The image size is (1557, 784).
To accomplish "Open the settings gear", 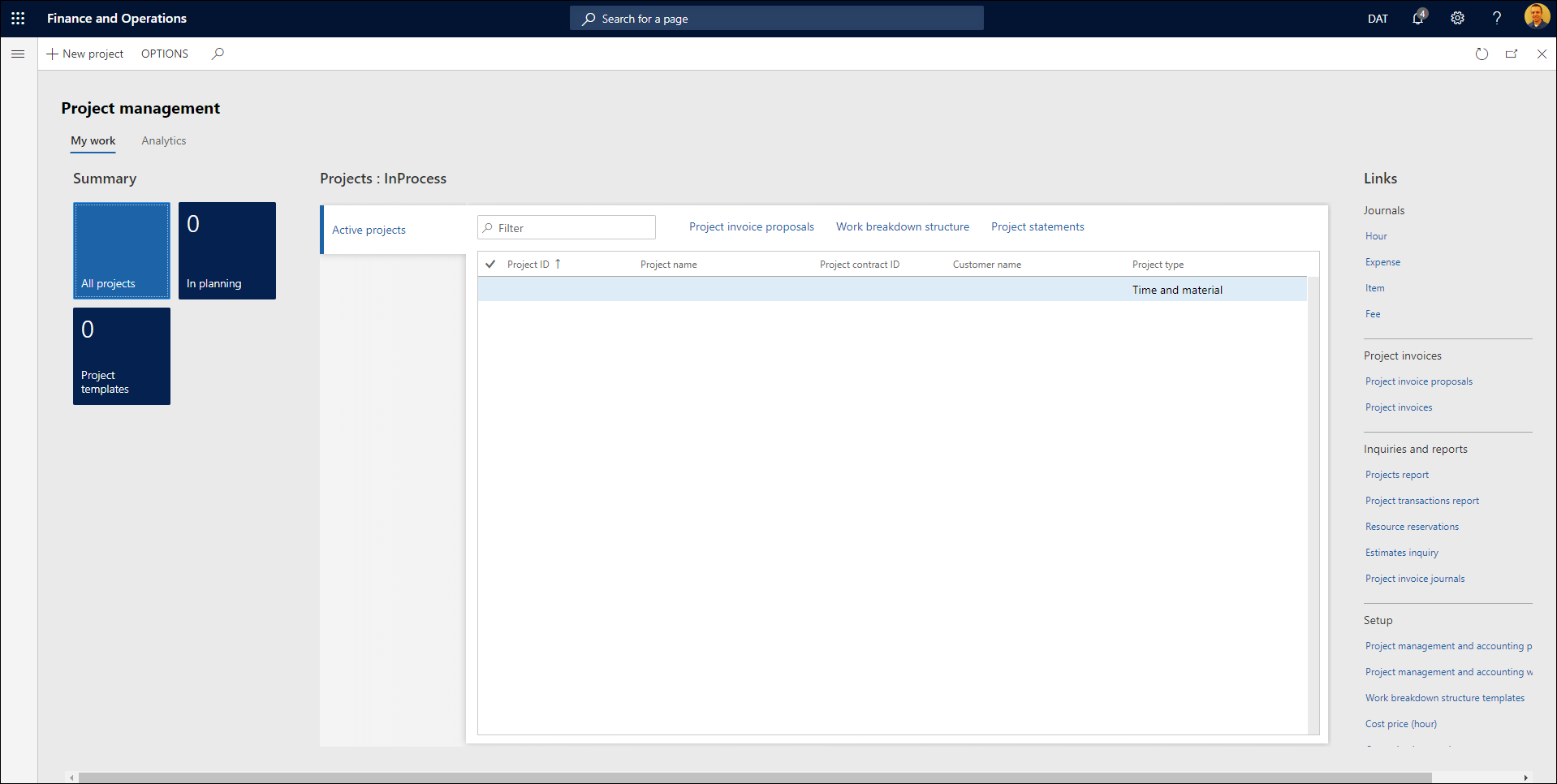I will point(1457,18).
